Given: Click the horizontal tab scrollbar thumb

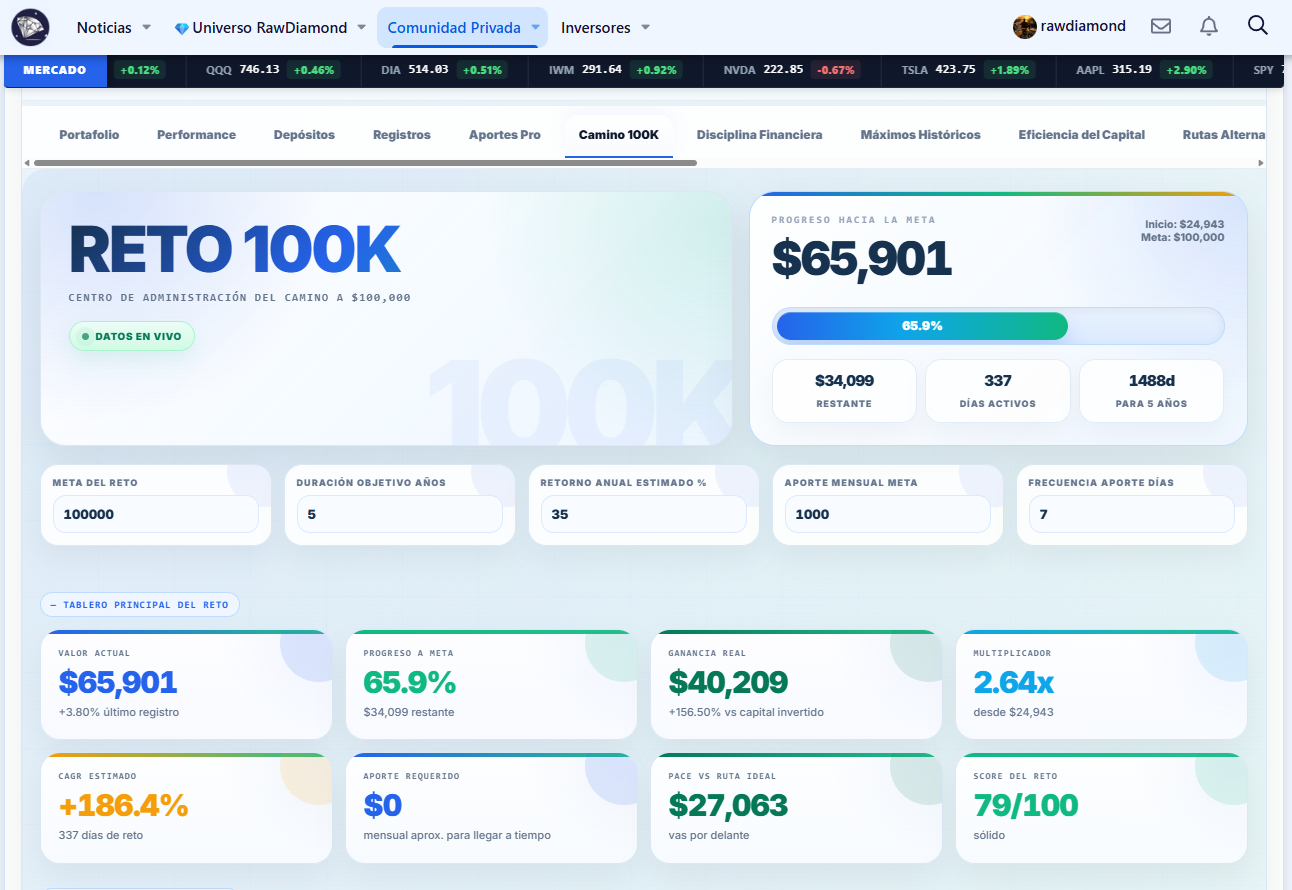Looking at the screenshot, I should pos(365,162).
